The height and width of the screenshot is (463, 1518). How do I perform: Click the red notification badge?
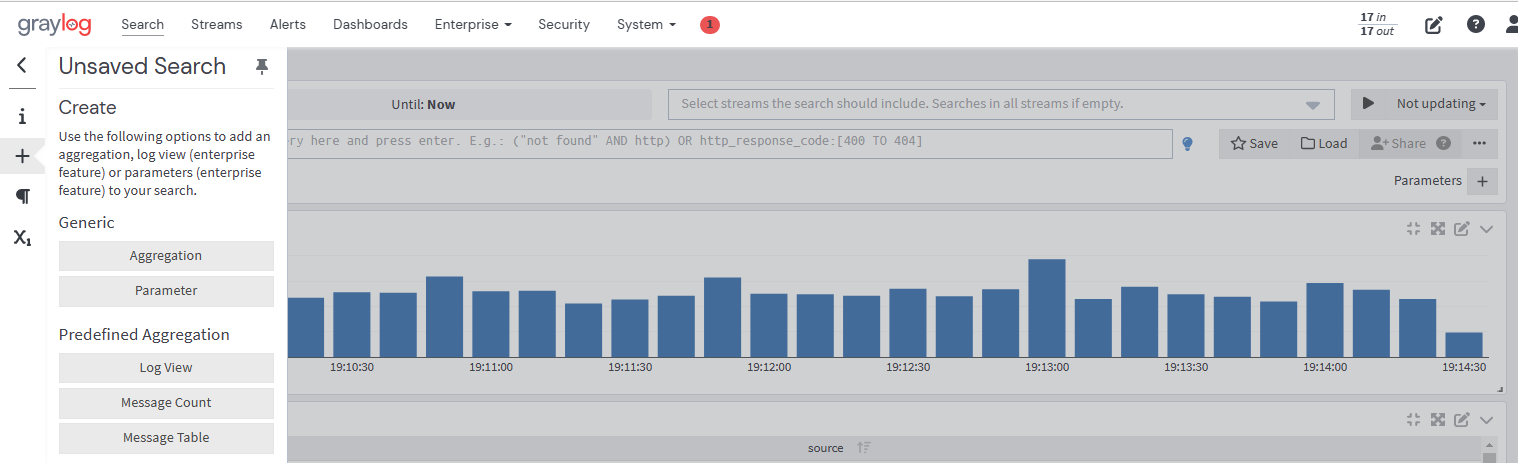tap(710, 24)
